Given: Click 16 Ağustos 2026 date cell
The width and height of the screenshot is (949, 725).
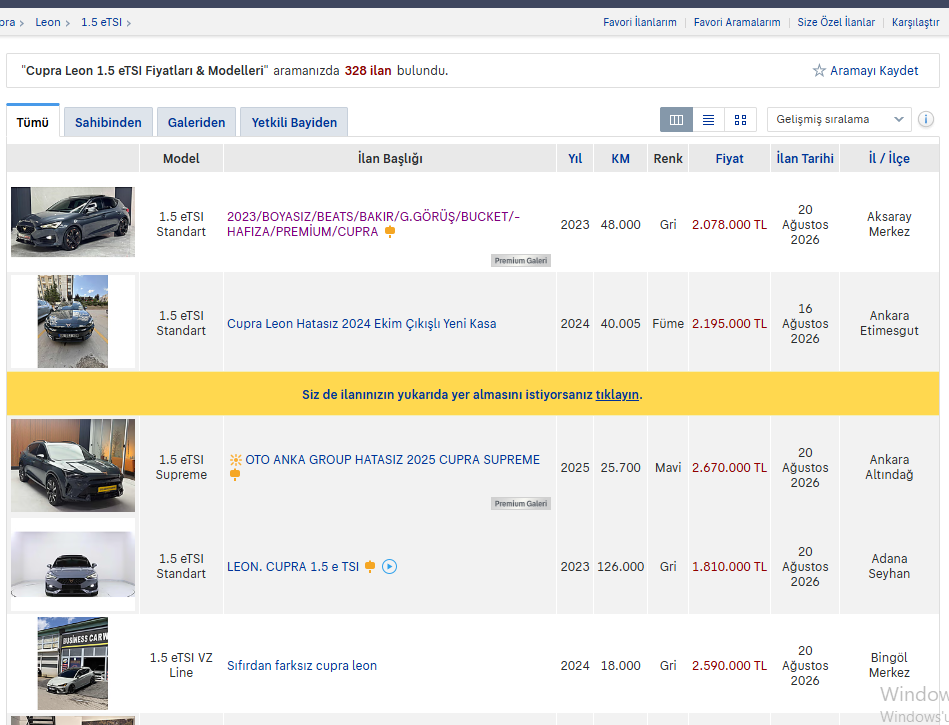Looking at the screenshot, I should point(805,324).
